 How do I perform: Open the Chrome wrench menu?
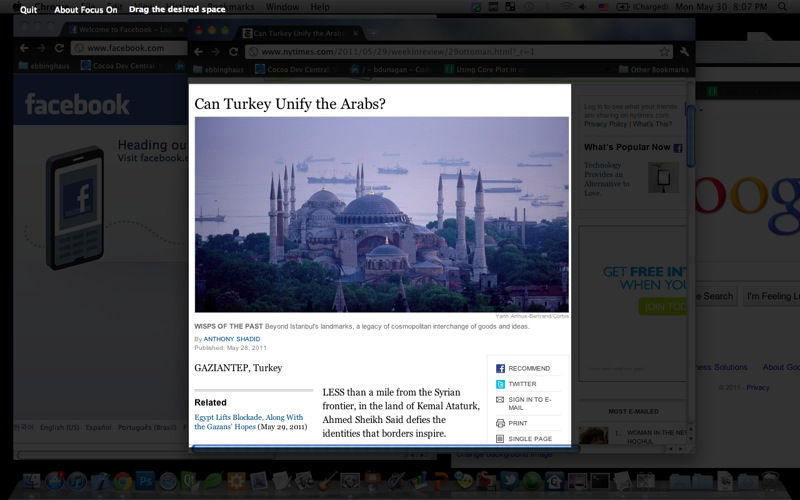(x=684, y=52)
